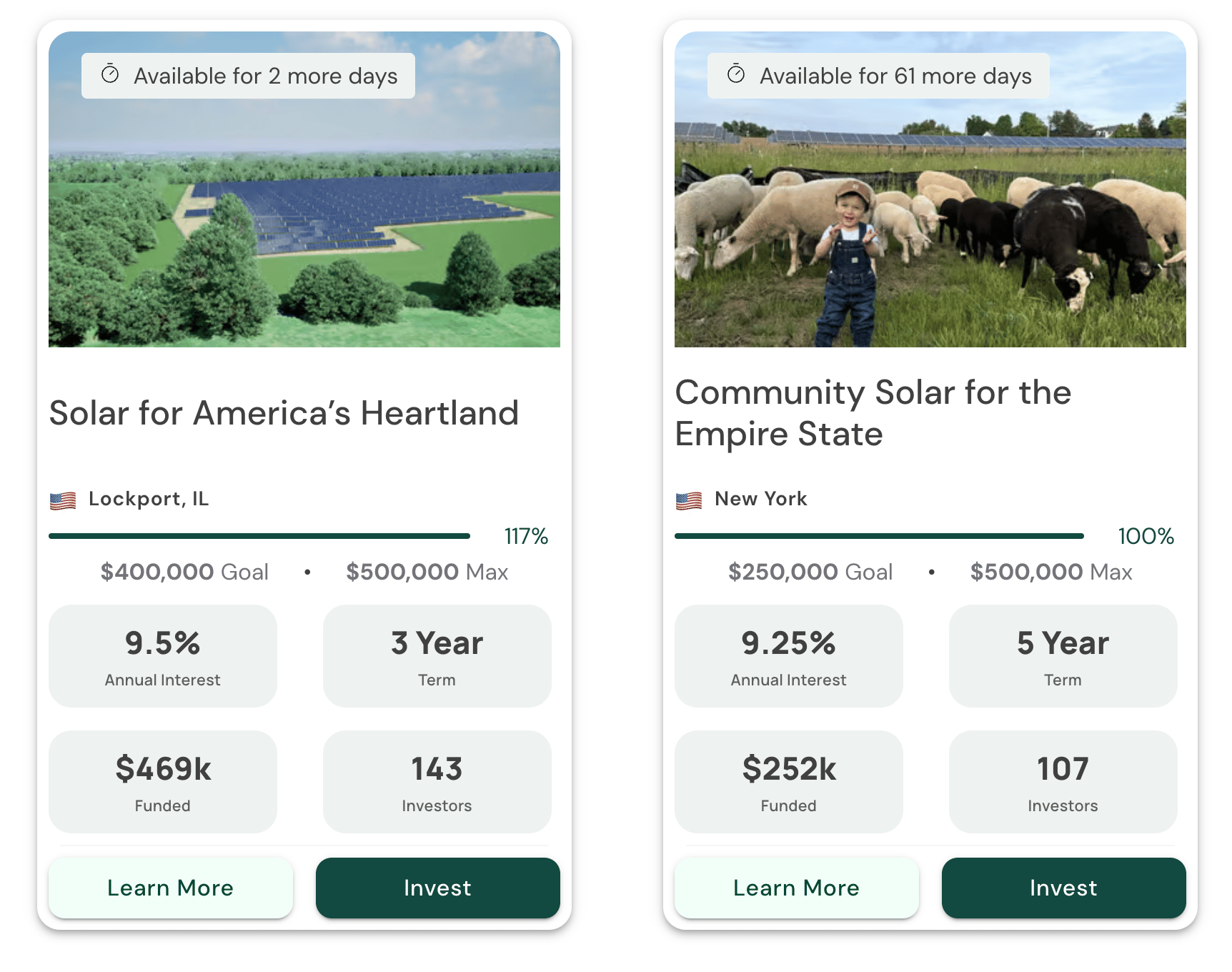Click the US flag beside Lockport, IL

[x=63, y=500]
